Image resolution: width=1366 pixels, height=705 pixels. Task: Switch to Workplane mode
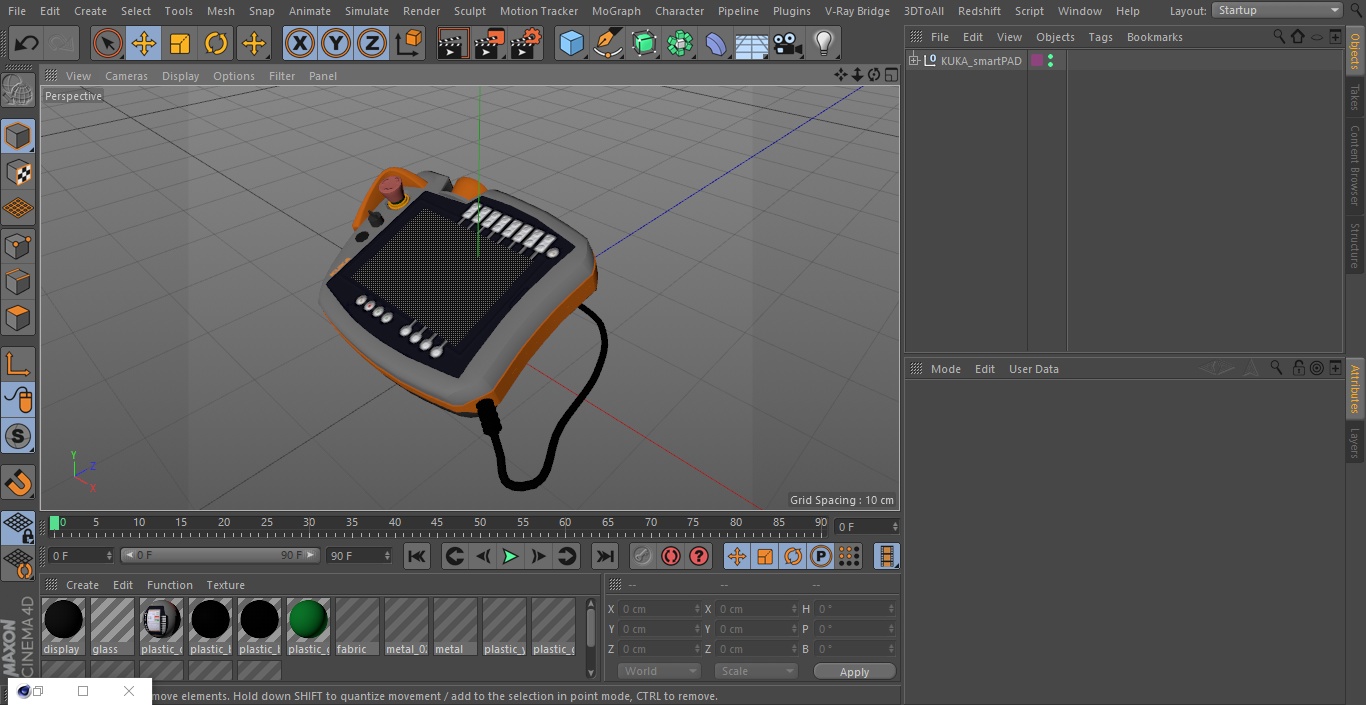pyautogui.click(x=18, y=209)
